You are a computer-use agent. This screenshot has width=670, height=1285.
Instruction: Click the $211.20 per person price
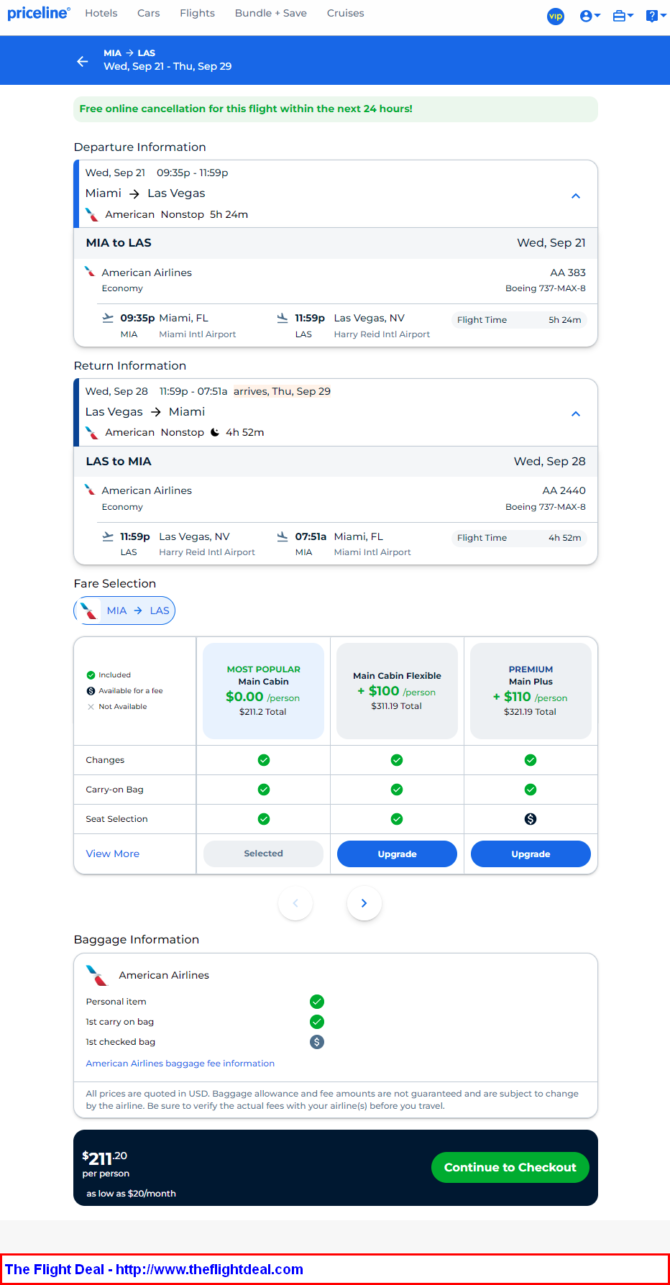point(105,1164)
